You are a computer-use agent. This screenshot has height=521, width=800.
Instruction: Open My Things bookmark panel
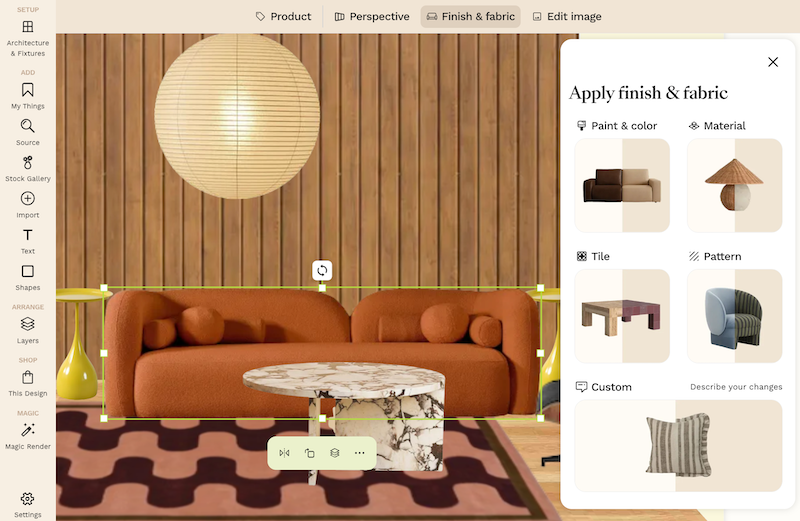point(28,96)
